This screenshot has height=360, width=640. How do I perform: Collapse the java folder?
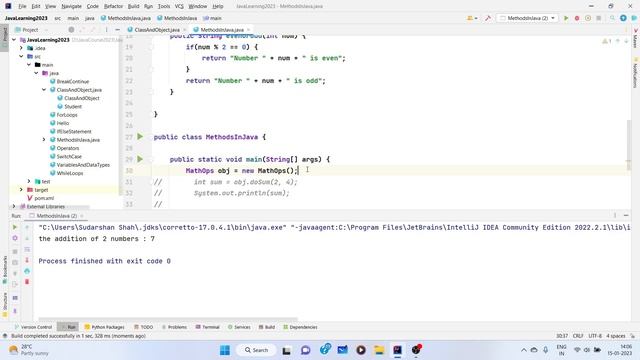pos(36,73)
